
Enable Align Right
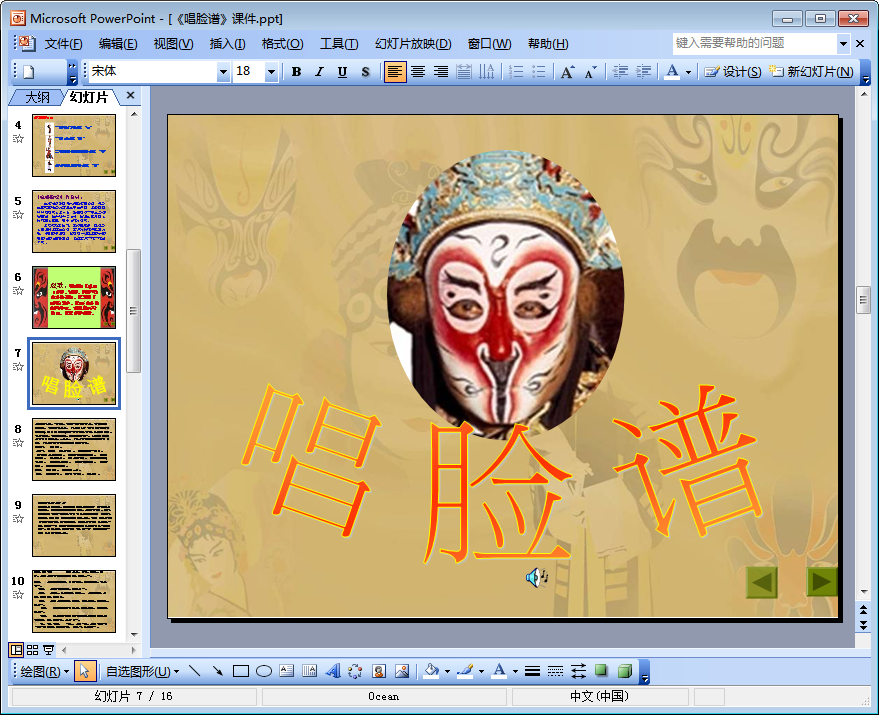[441, 72]
